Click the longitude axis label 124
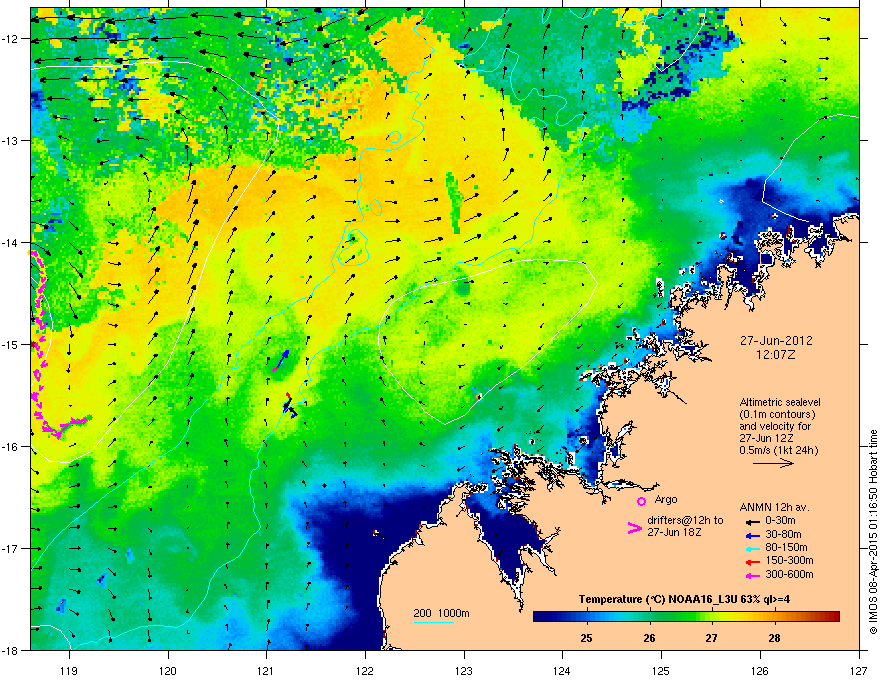880x680 pixels. coord(562,671)
